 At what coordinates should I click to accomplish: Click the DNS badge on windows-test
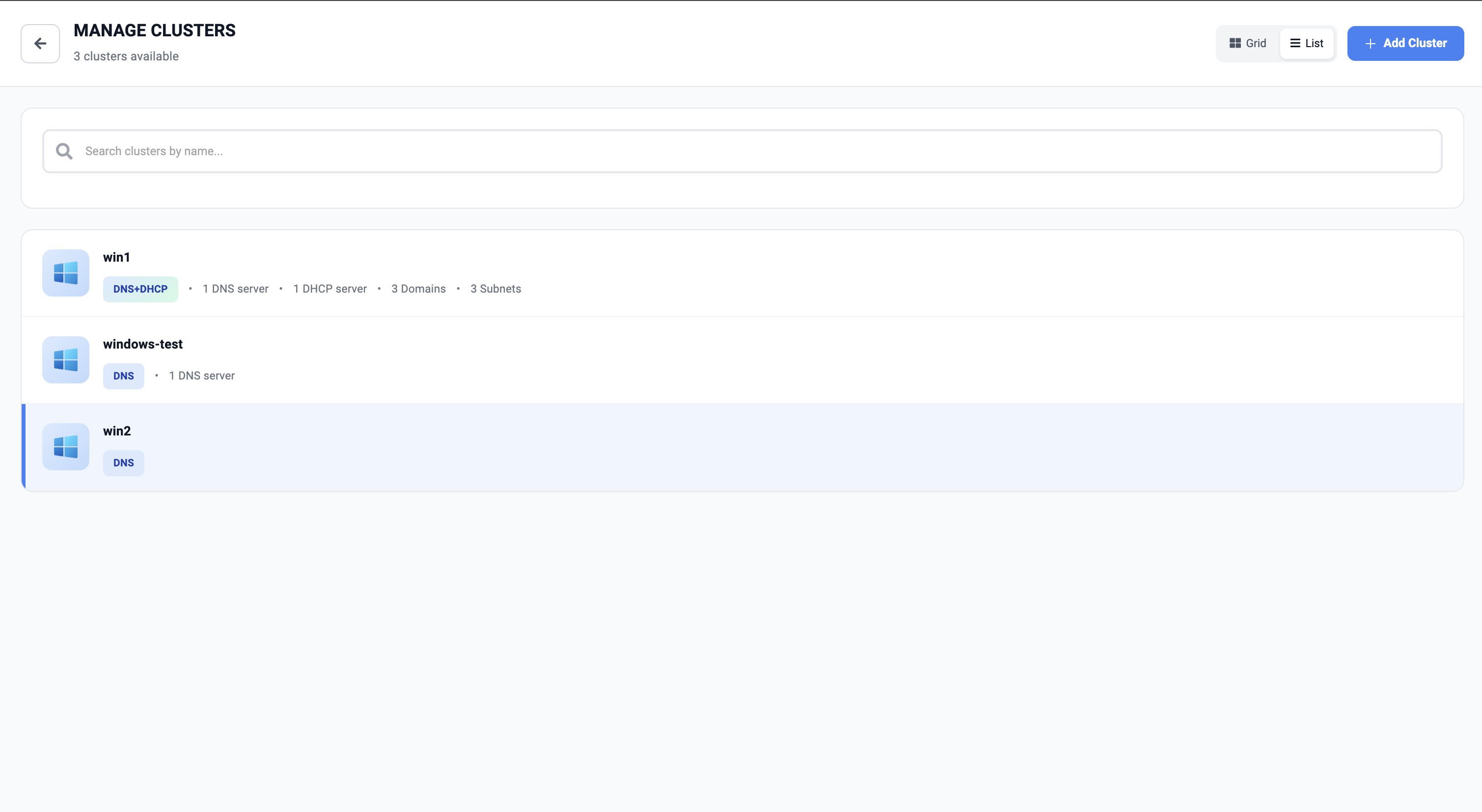pyautogui.click(x=123, y=376)
